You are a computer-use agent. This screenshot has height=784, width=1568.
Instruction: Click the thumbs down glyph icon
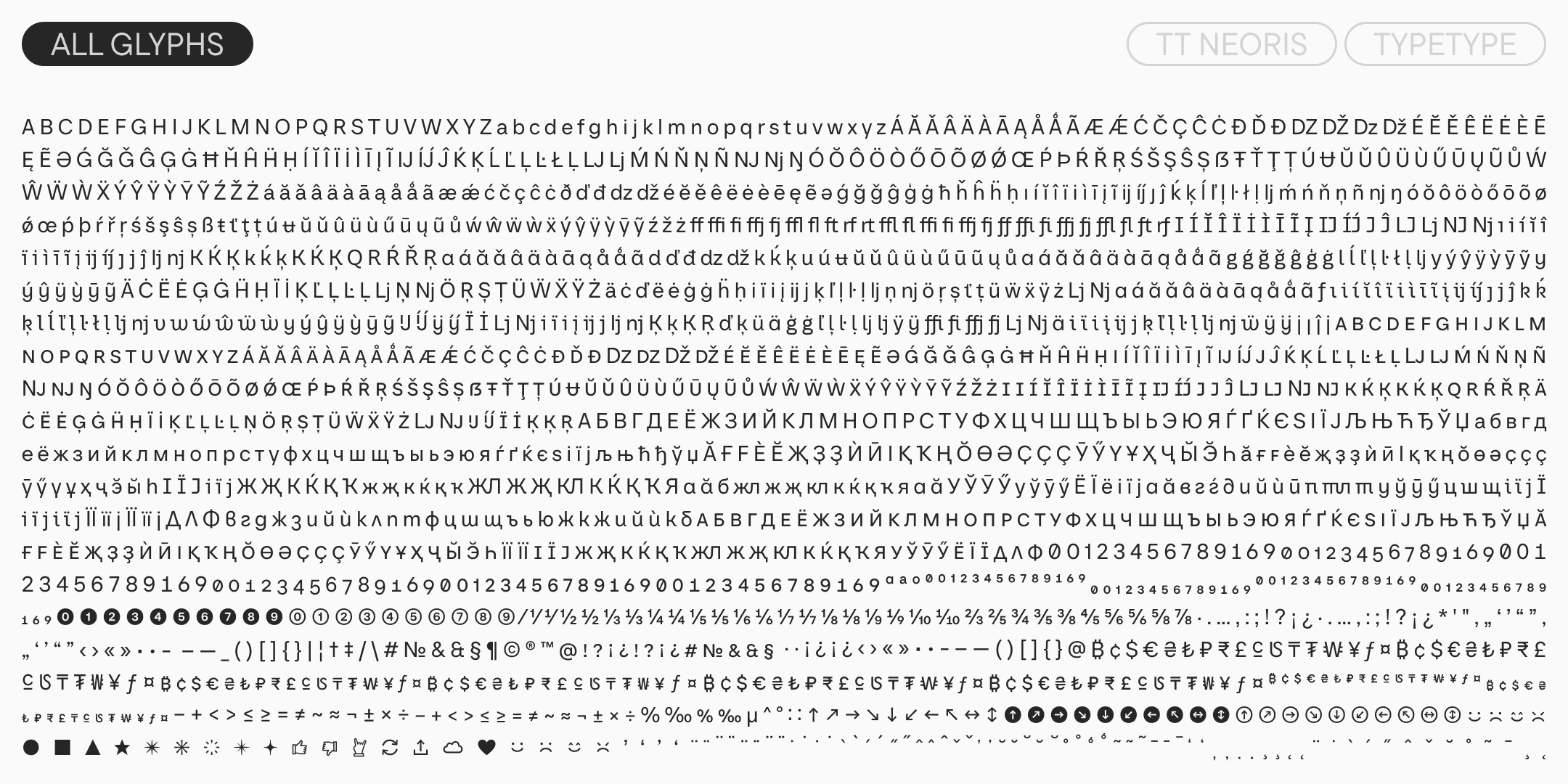point(330,748)
